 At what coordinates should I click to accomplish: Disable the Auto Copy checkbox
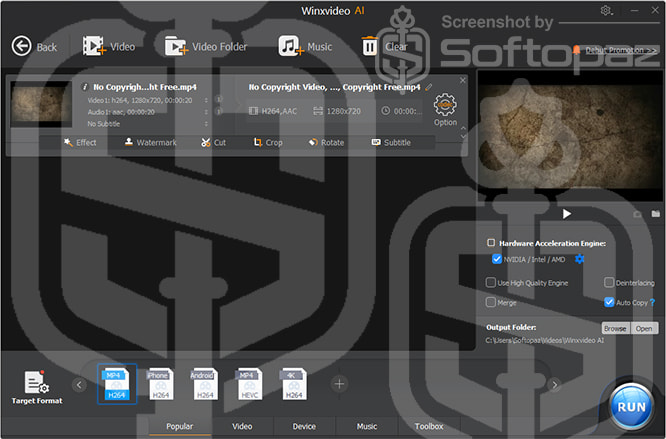[x=609, y=302]
